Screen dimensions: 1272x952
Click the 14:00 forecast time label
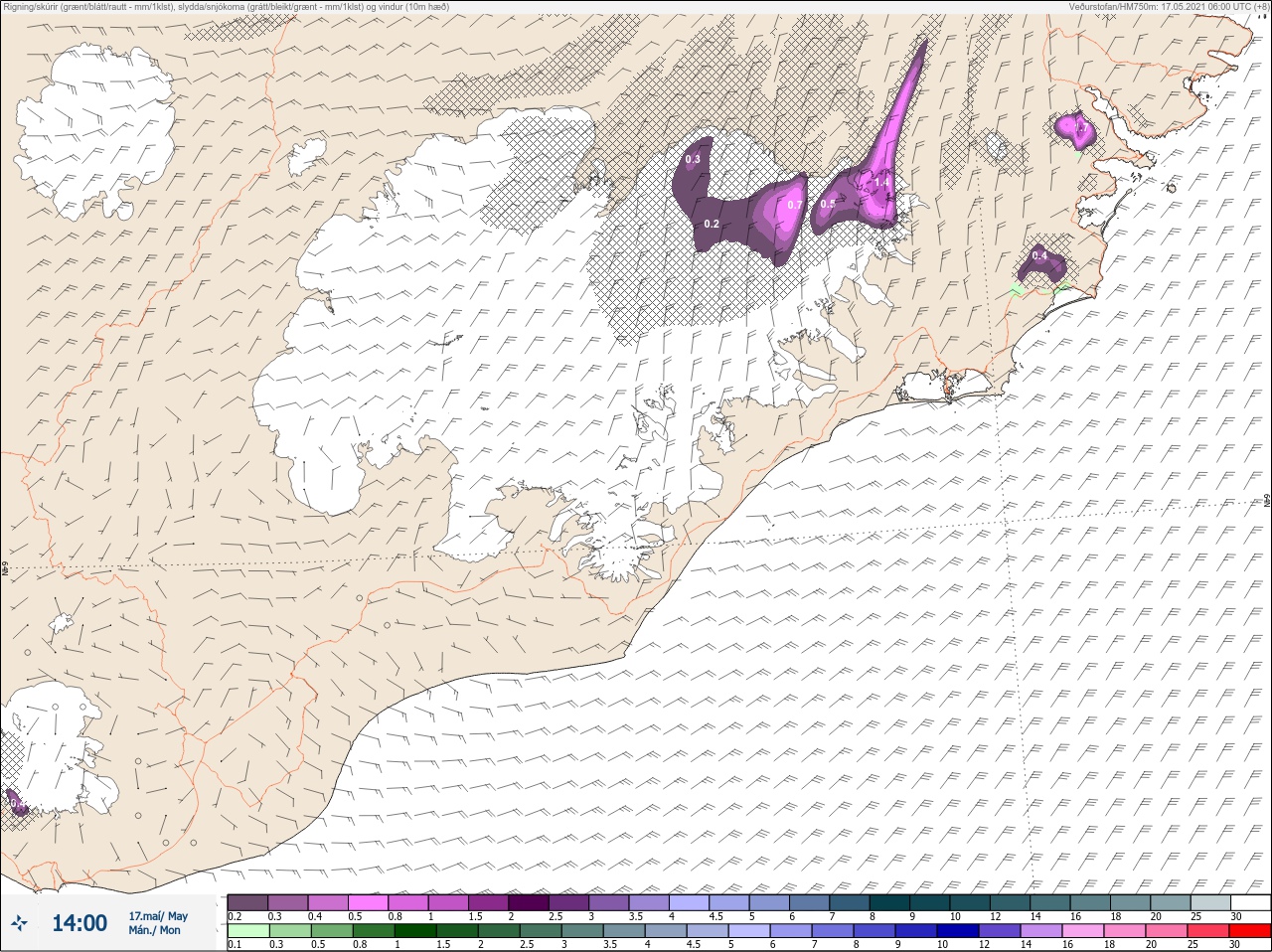click(x=79, y=923)
